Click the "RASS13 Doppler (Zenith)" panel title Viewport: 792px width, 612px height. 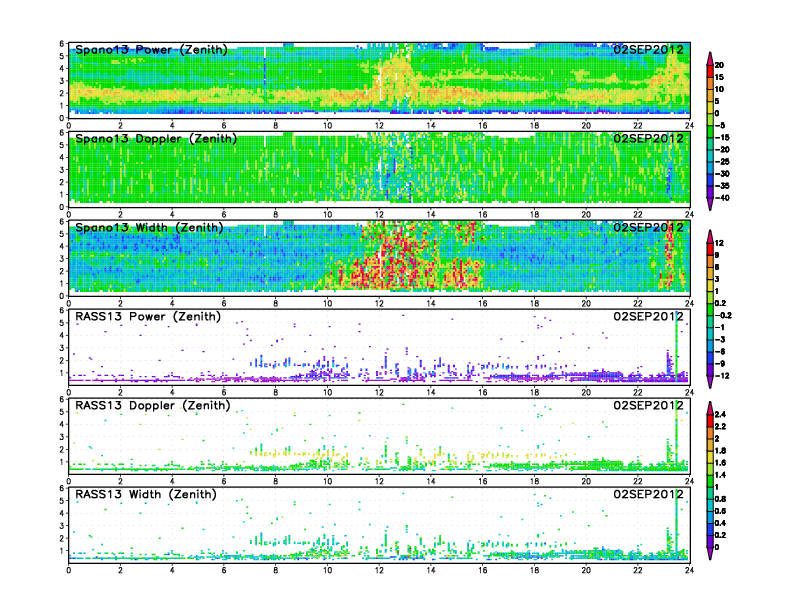pyautogui.click(x=153, y=405)
